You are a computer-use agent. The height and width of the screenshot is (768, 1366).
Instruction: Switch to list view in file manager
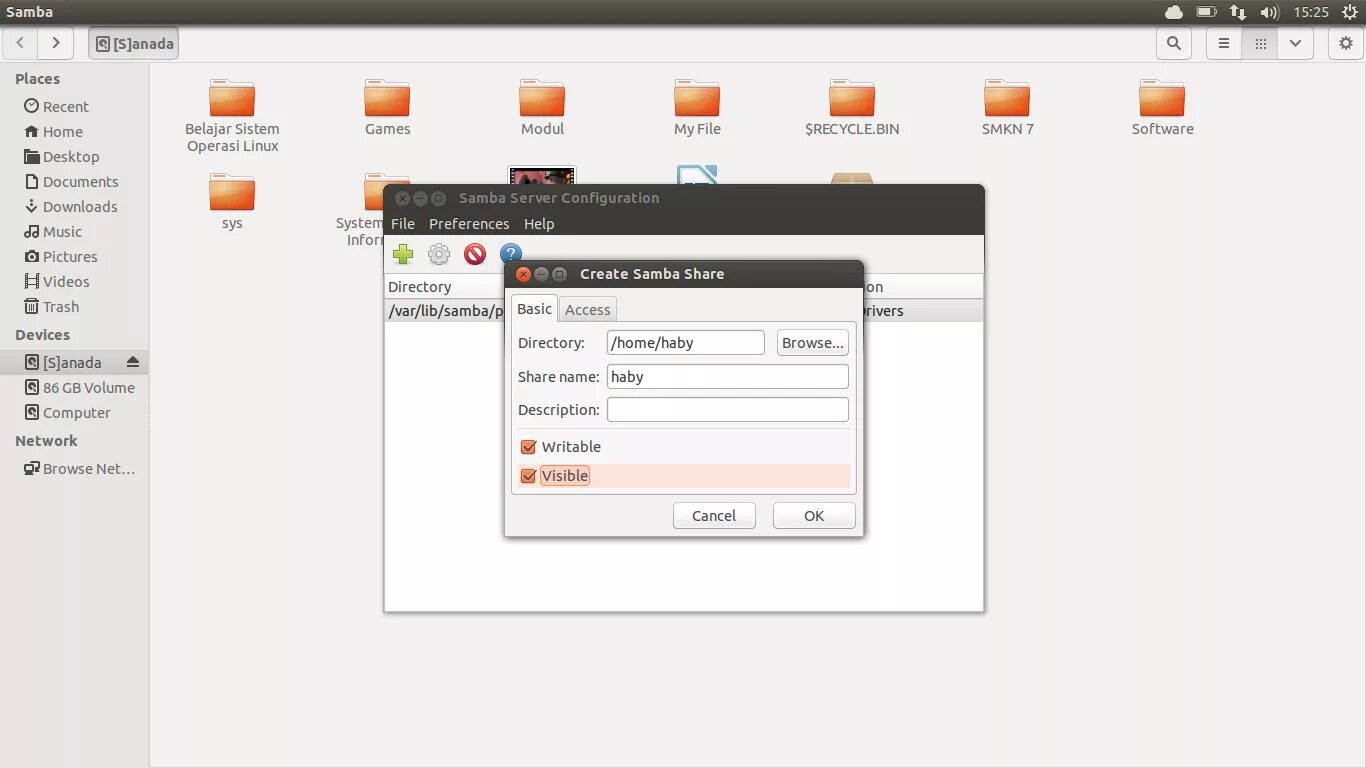tap(1223, 43)
